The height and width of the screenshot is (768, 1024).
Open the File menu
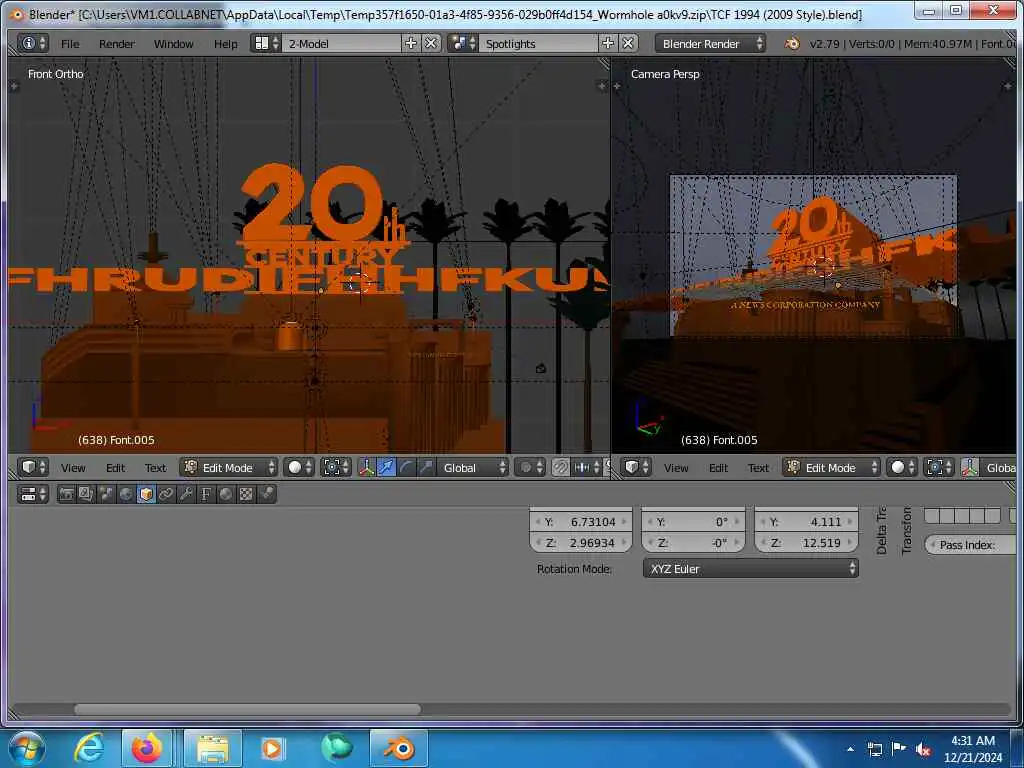click(x=70, y=44)
